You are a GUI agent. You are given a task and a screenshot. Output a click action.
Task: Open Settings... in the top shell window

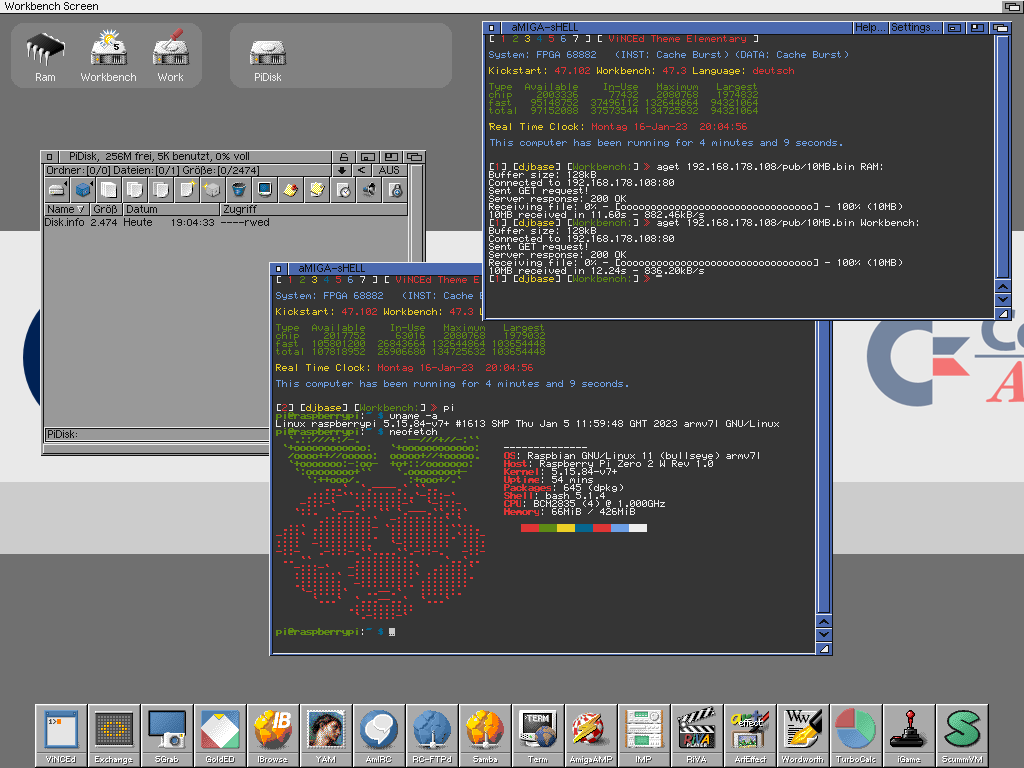click(x=916, y=27)
